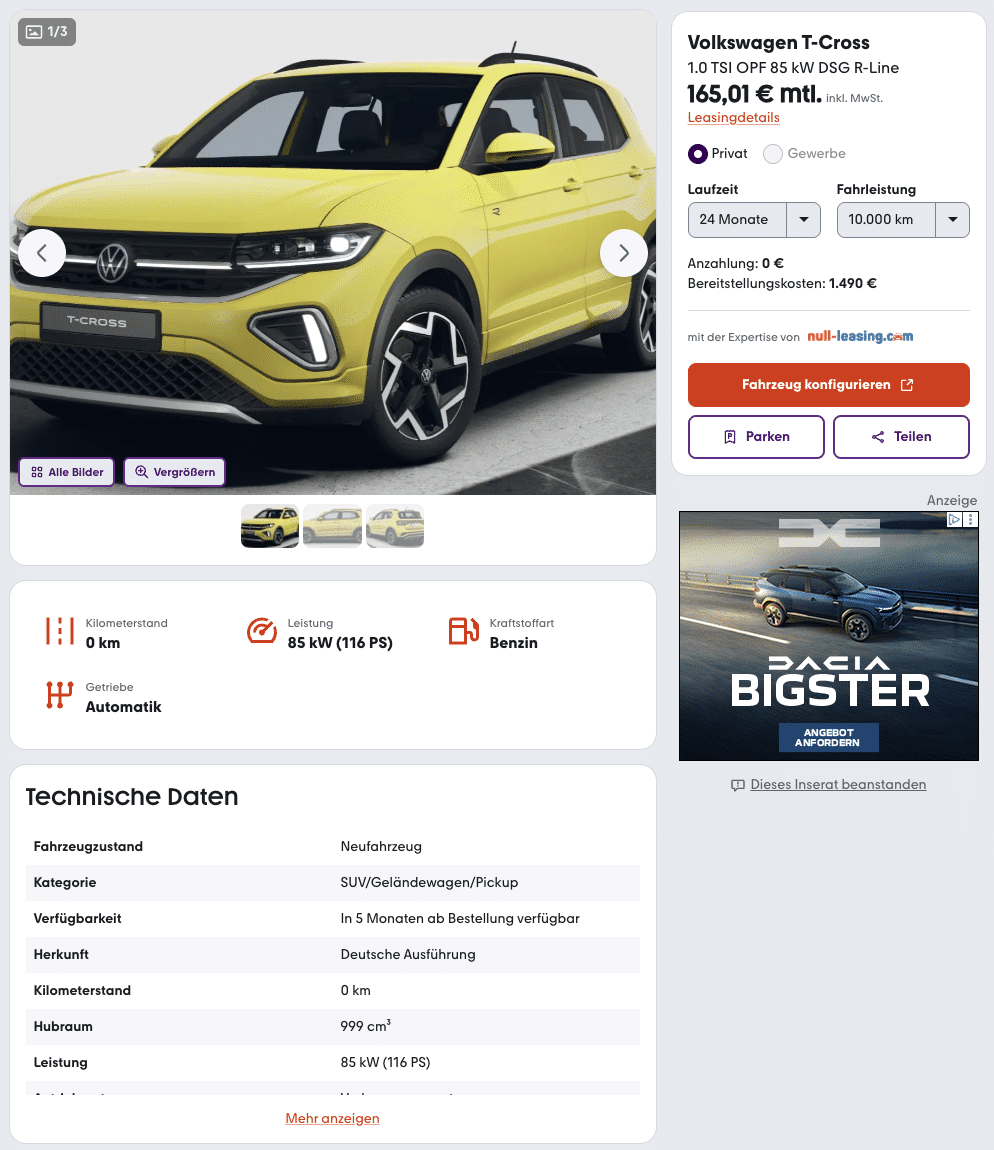Expand technical data via Mehr anzeigen
The width and height of the screenshot is (994, 1150).
(x=332, y=1118)
